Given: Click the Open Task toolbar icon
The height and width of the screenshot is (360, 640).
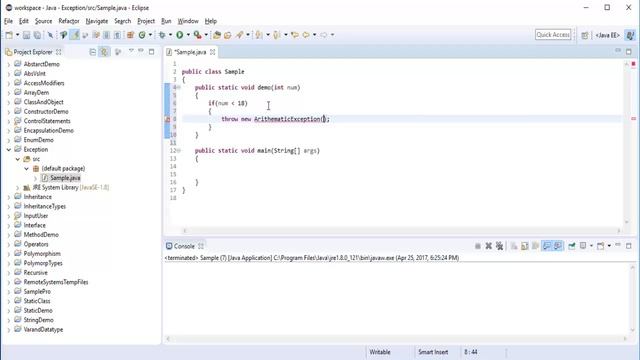Looking at the screenshot, I should [x=228, y=35].
